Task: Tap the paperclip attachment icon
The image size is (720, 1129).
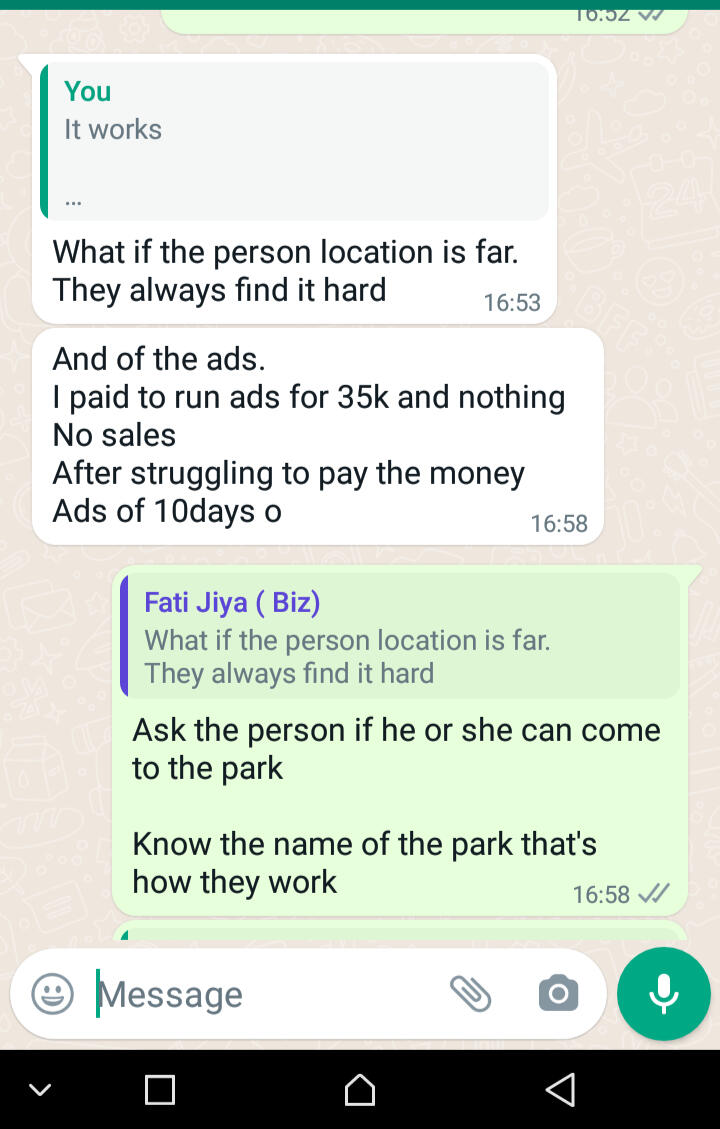Action: coord(470,993)
